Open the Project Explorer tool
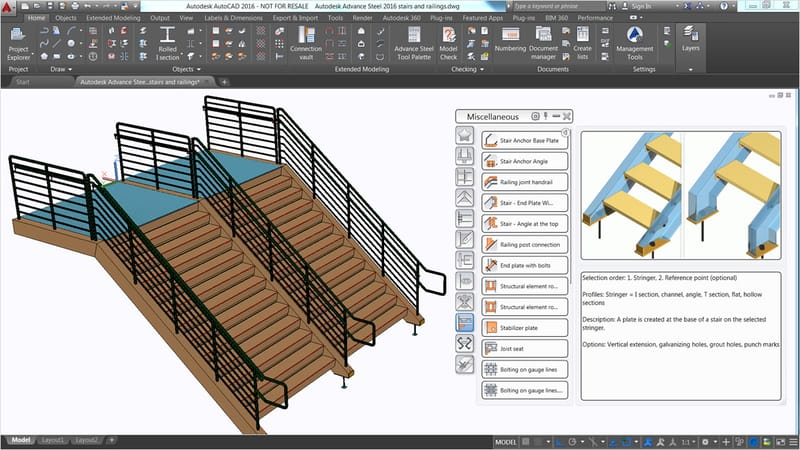The image size is (800, 450). coord(18,43)
